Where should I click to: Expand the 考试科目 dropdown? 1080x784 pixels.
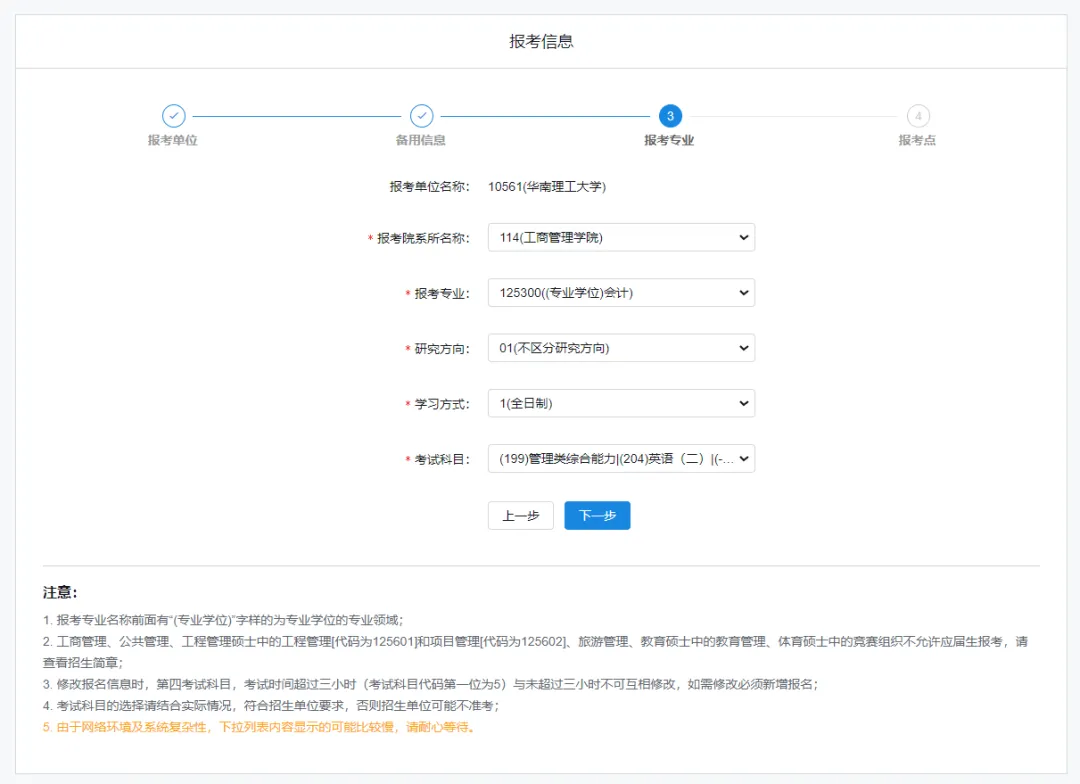coord(621,459)
